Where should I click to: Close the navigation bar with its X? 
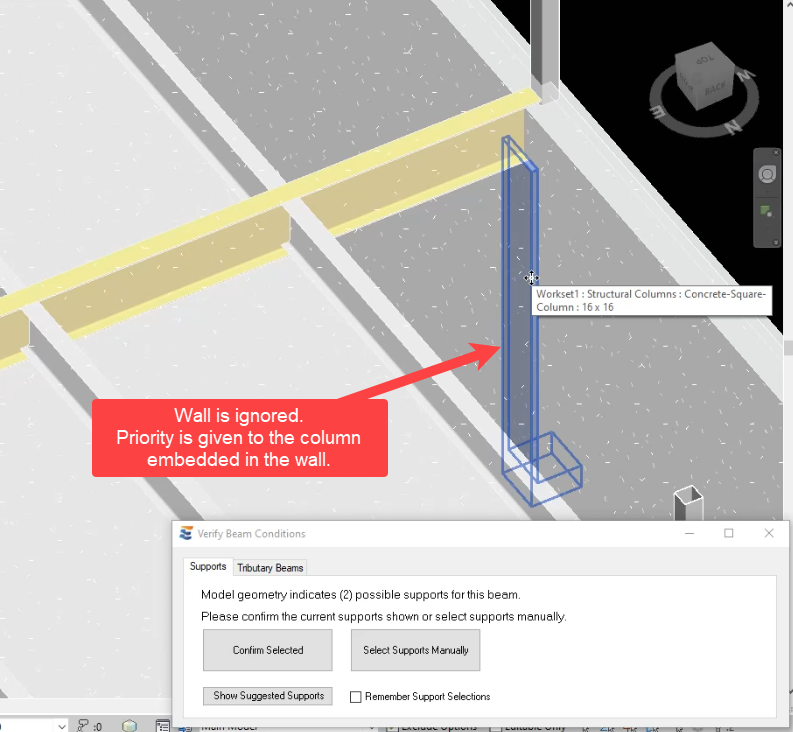click(x=775, y=153)
